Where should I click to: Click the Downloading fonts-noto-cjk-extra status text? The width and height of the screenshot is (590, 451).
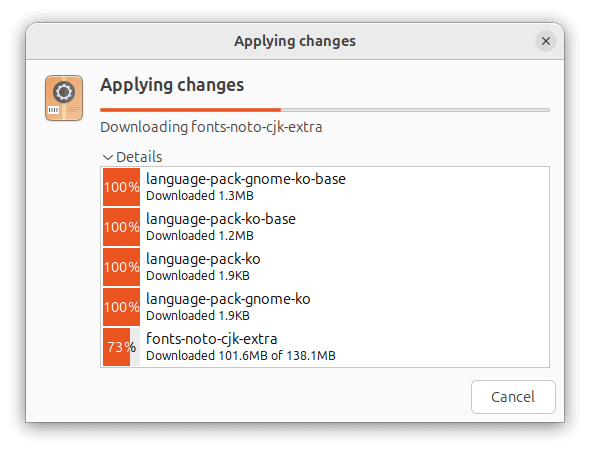pos(211,127)
